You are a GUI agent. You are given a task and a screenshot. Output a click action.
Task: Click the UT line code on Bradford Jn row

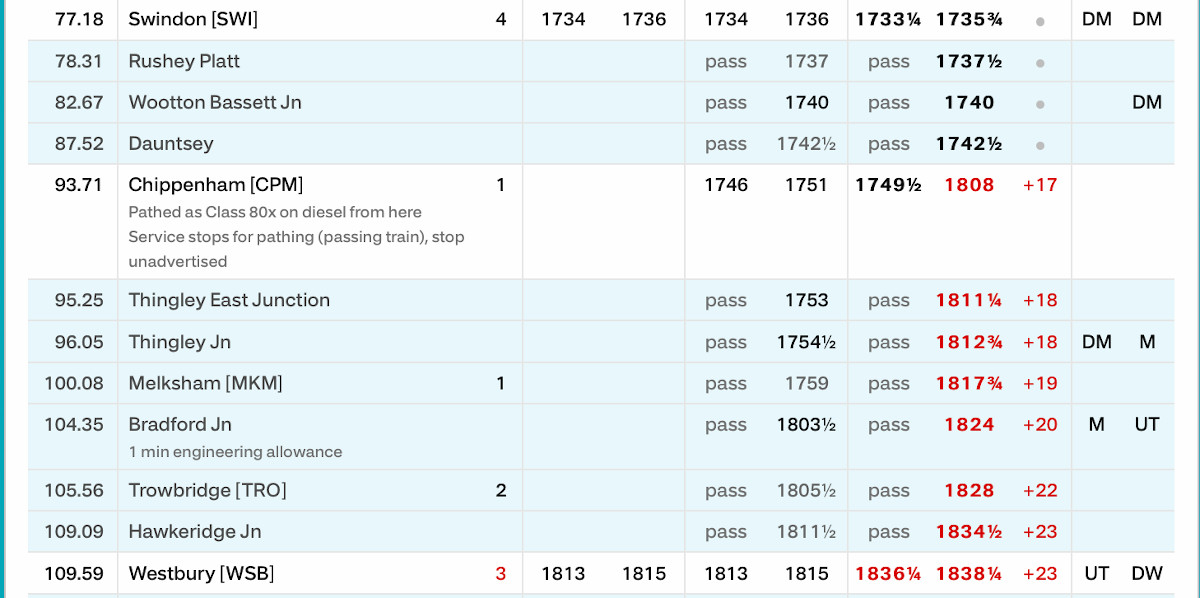(x=1146, y=425)
